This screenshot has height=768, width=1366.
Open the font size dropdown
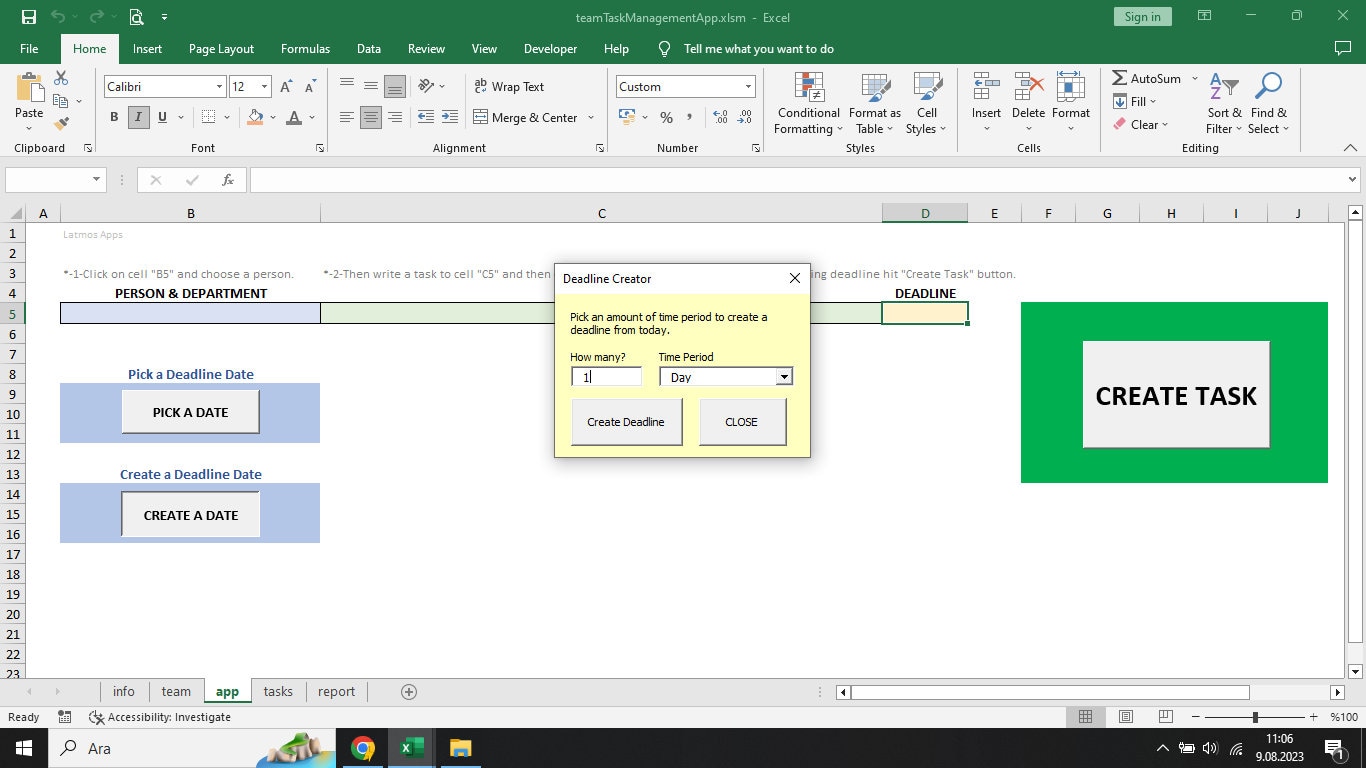tap(262, 86)
